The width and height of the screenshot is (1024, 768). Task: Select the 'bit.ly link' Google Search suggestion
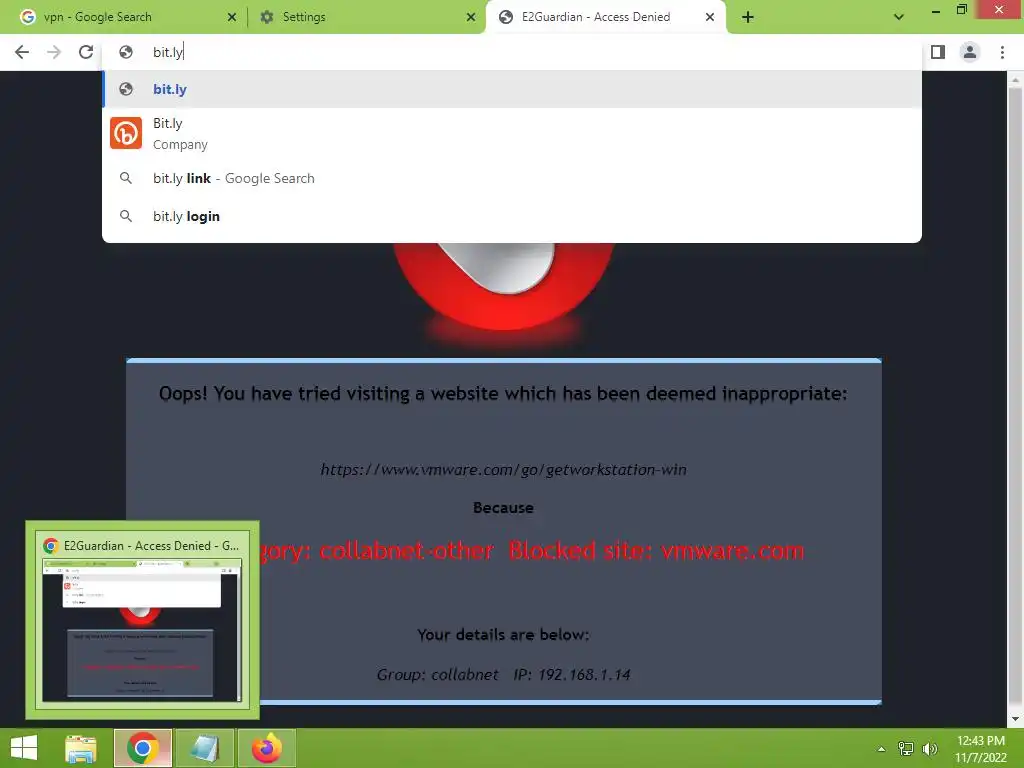coord(512,178)
